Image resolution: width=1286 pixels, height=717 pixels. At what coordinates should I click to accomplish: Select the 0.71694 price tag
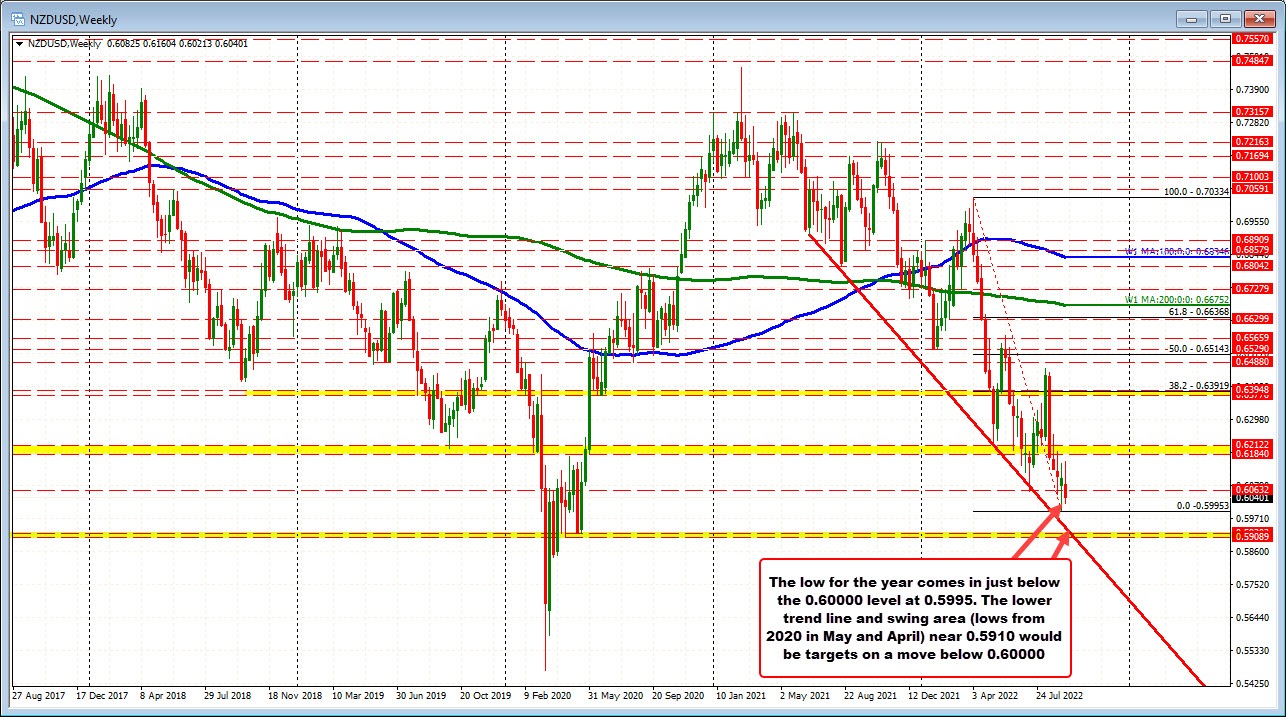[x=1252, y=156]
